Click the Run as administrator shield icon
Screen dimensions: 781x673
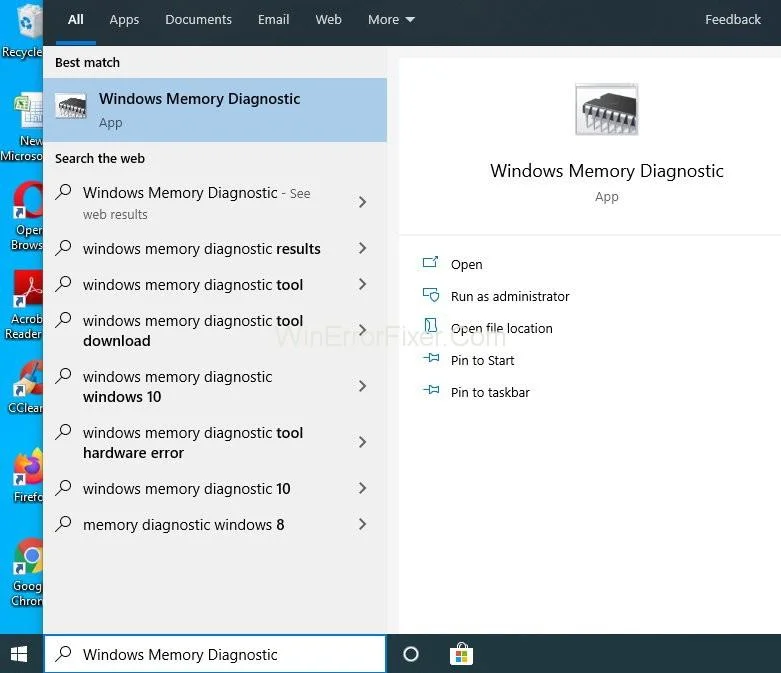pyautogui.click(x=431, y=295)
